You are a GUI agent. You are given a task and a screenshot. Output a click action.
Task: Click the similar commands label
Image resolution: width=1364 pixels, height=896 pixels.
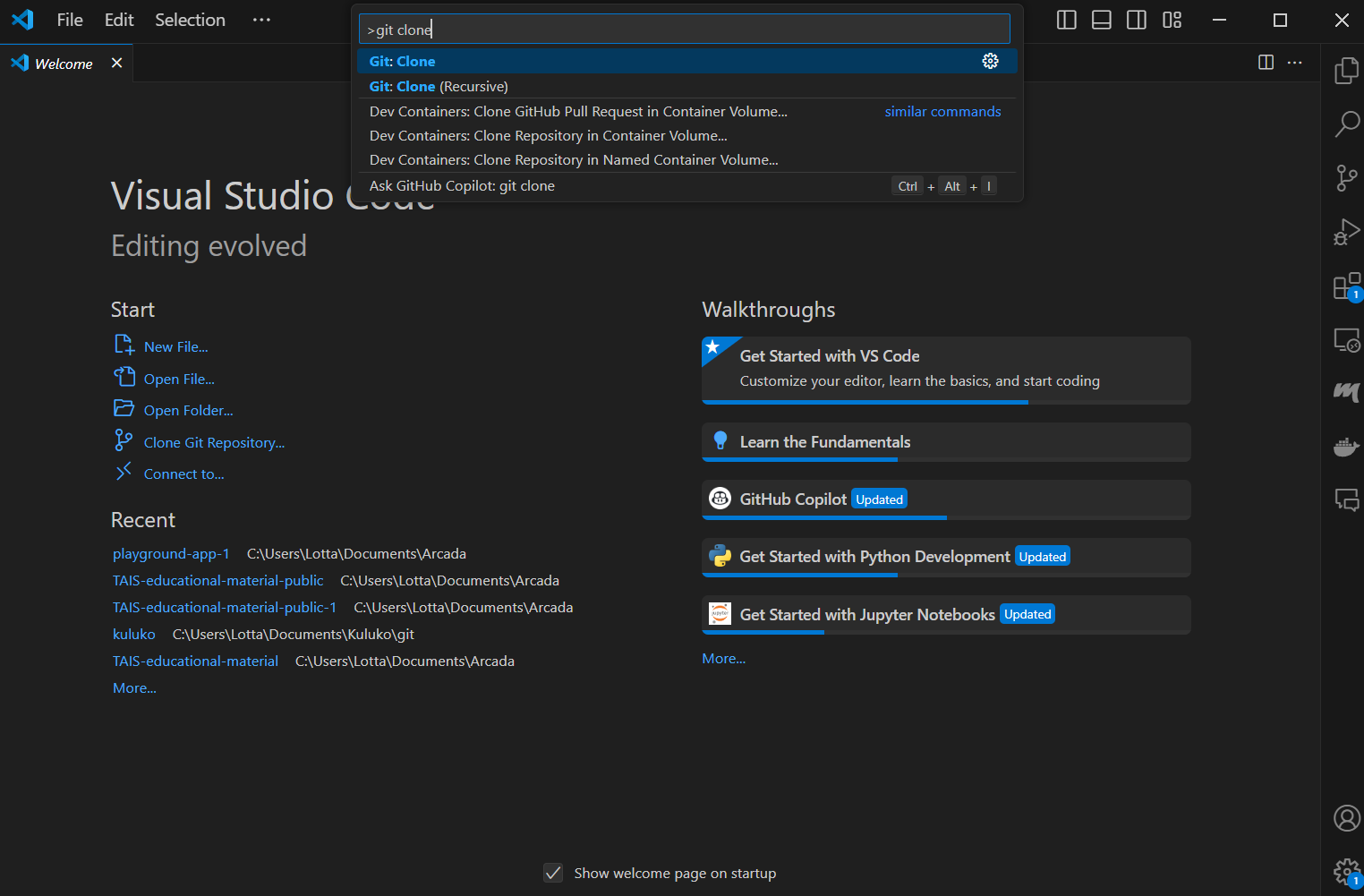point(942,111)
